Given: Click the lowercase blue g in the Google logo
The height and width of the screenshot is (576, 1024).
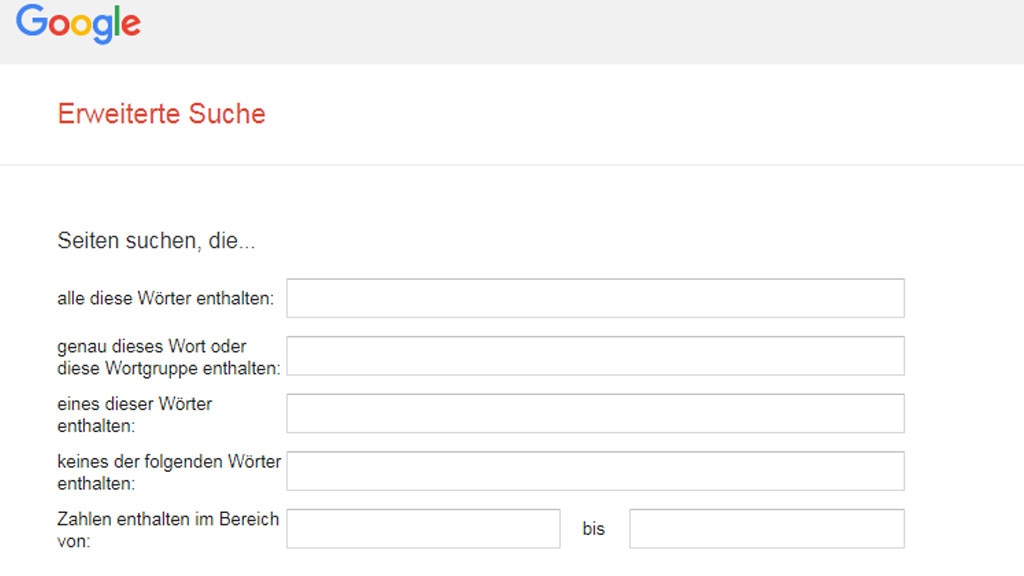Looking at the screenshot, I should pos(102,28).
